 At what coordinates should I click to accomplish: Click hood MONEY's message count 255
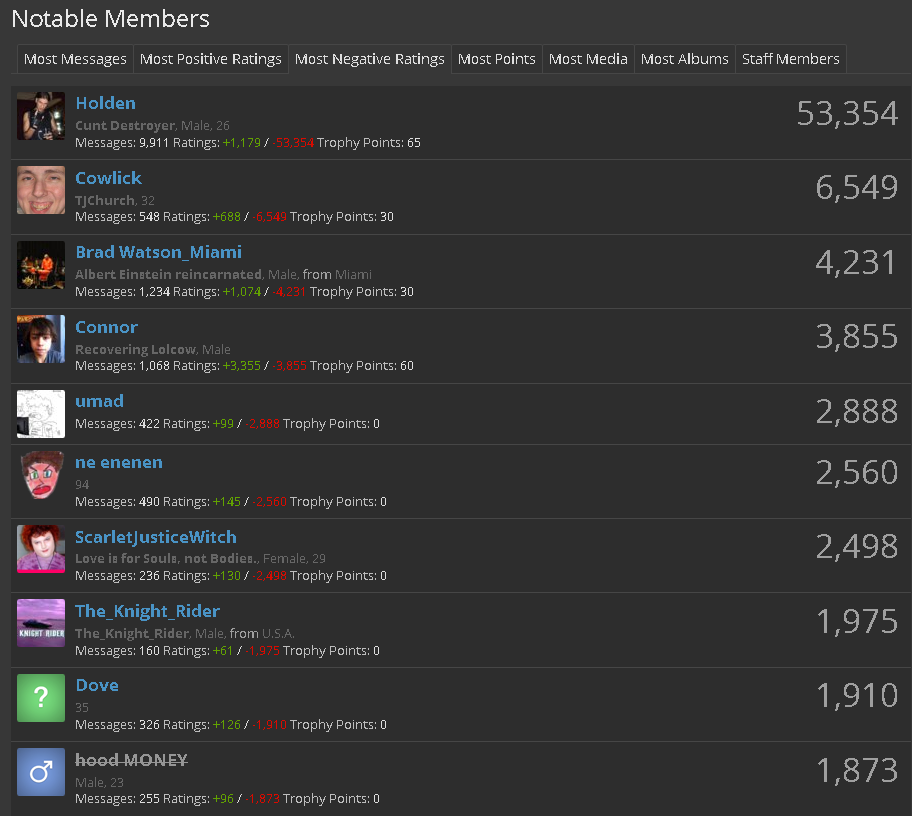(x=149, y=799)
